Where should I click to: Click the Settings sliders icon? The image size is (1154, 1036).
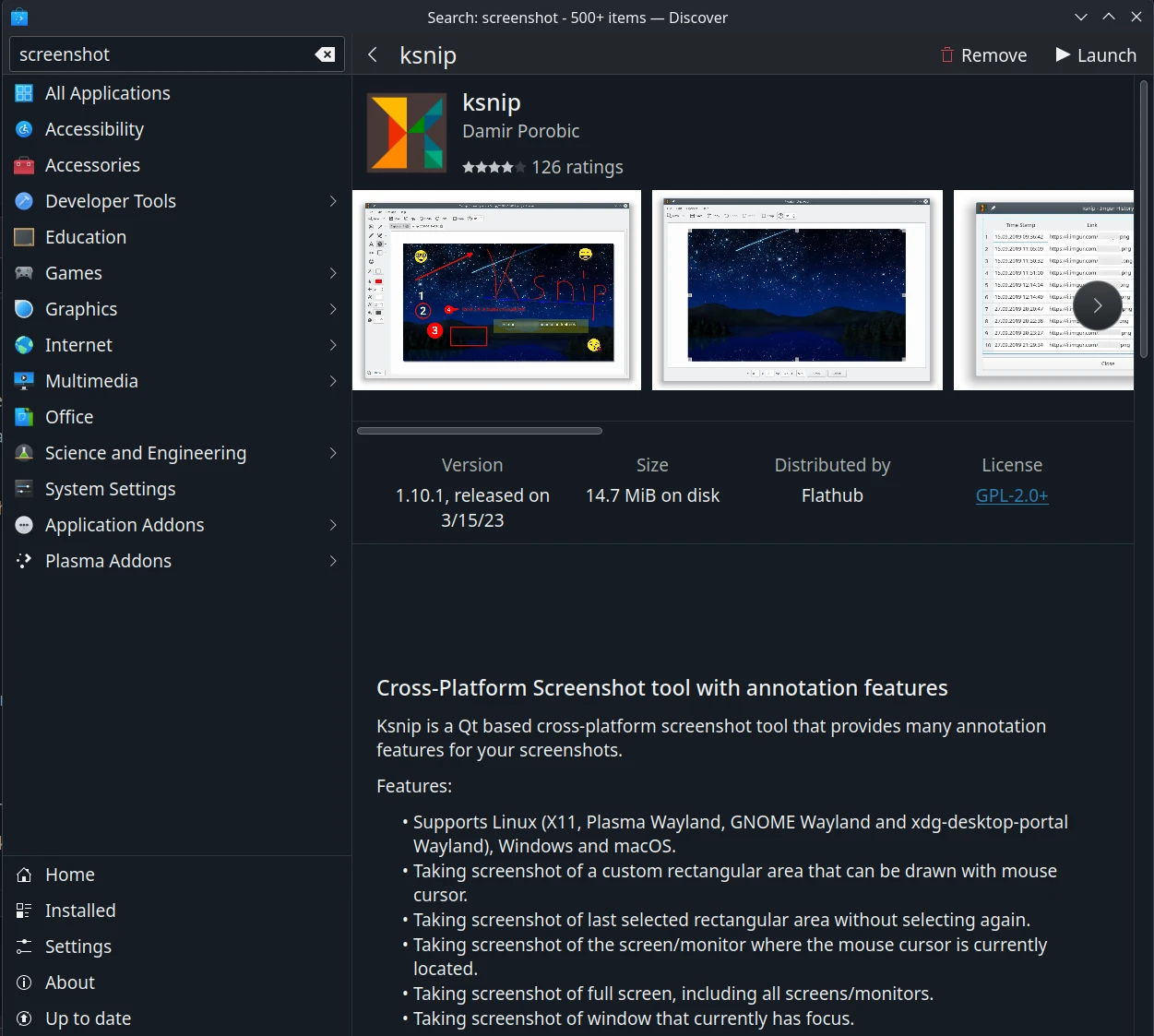tap(25, 947)
